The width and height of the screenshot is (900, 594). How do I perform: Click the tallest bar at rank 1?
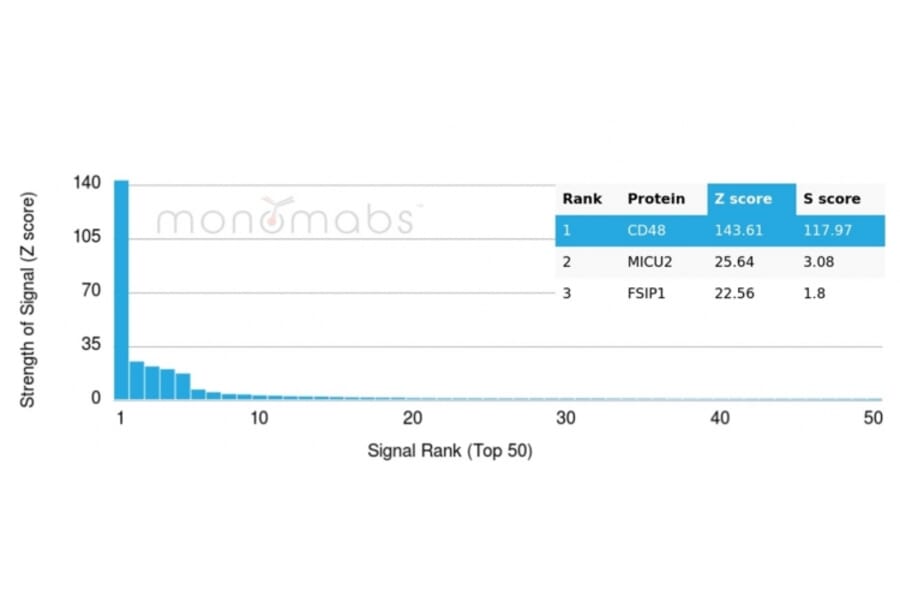coord(121,290)
